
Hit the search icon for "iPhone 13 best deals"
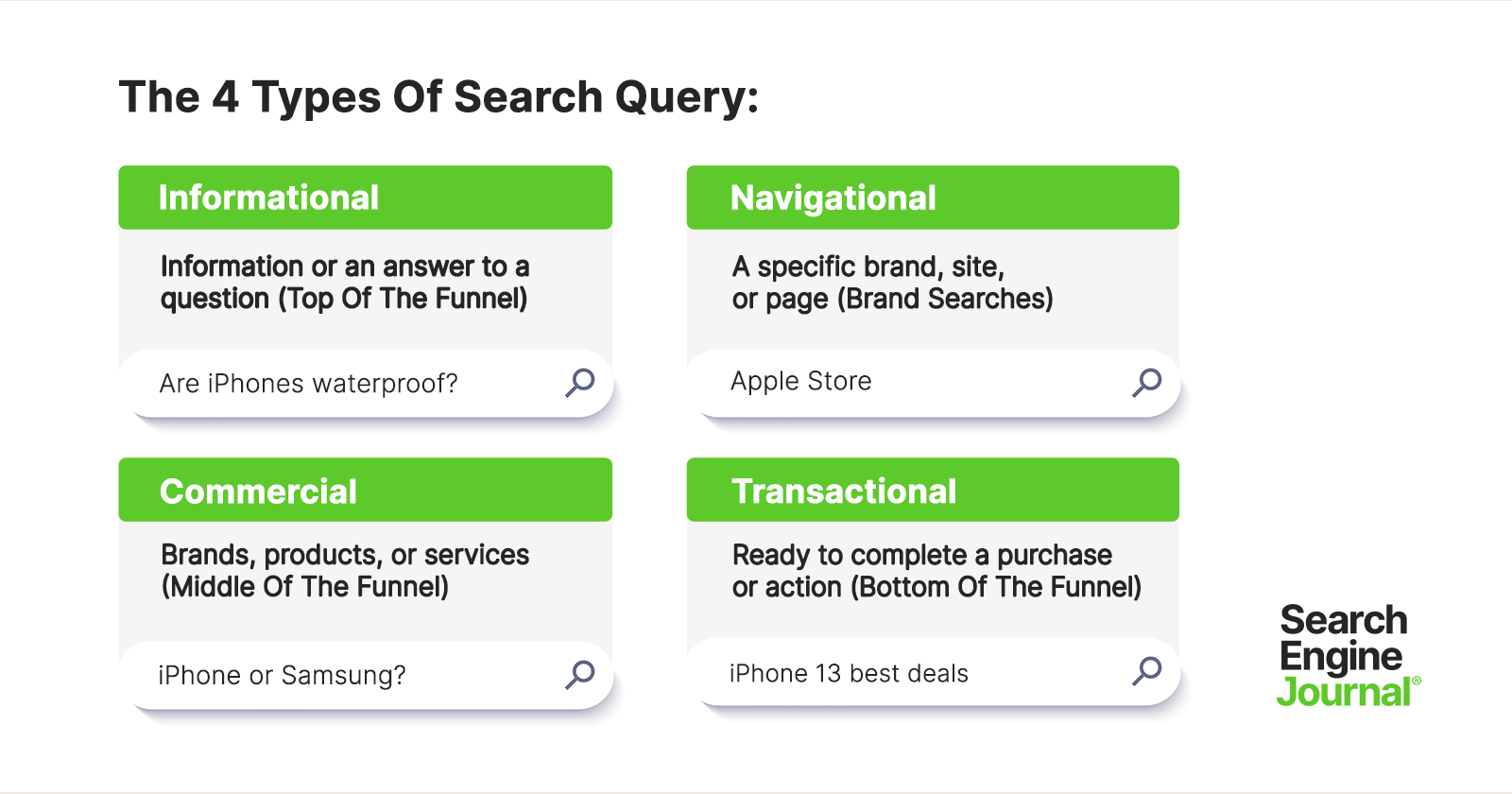point(1146,671)
